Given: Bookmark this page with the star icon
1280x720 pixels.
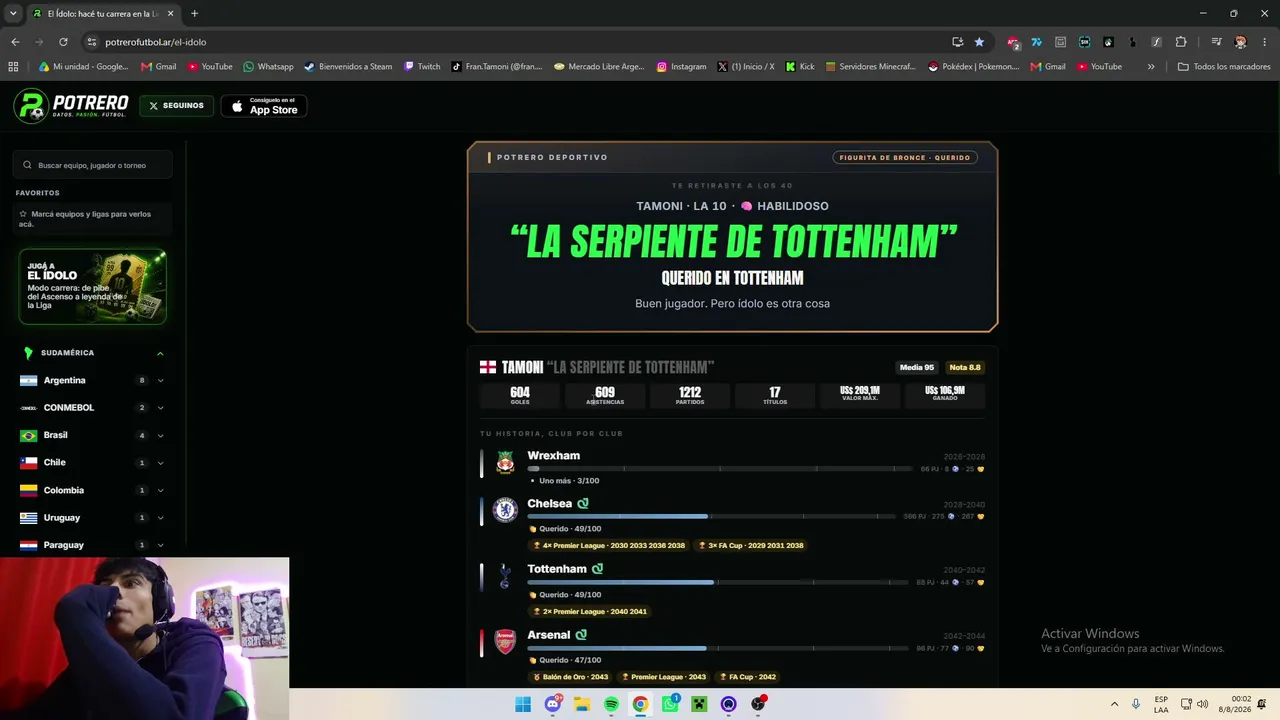Looking at the screenshot, I should (979, 42).
